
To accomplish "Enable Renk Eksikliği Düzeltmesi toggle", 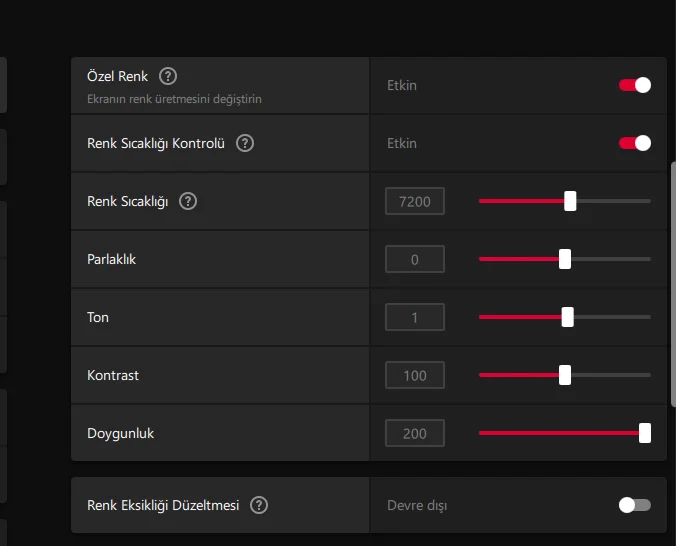I will [635, 505].
